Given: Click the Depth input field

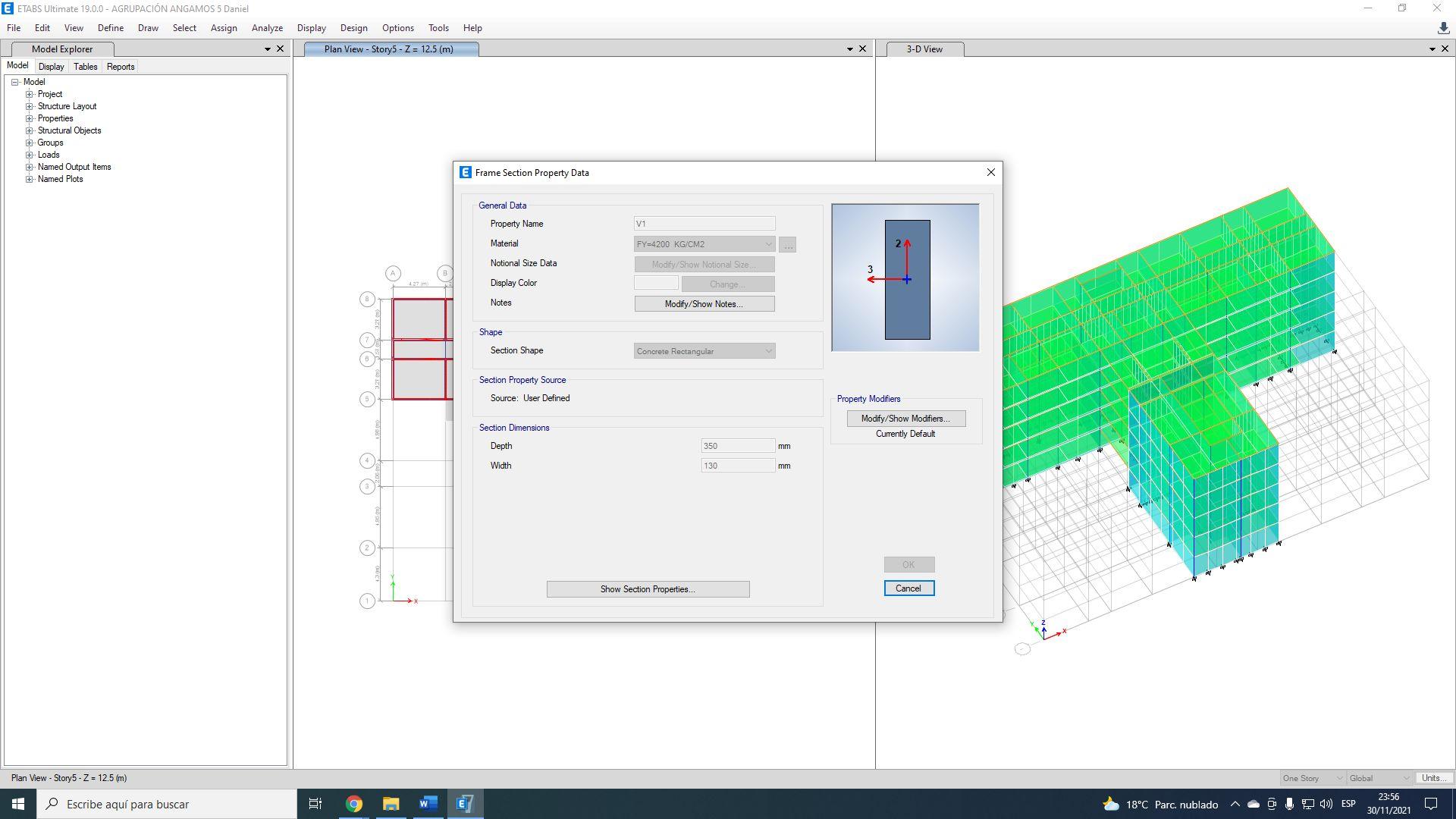Looking at the screenshot, I should (x=737, y=446).
